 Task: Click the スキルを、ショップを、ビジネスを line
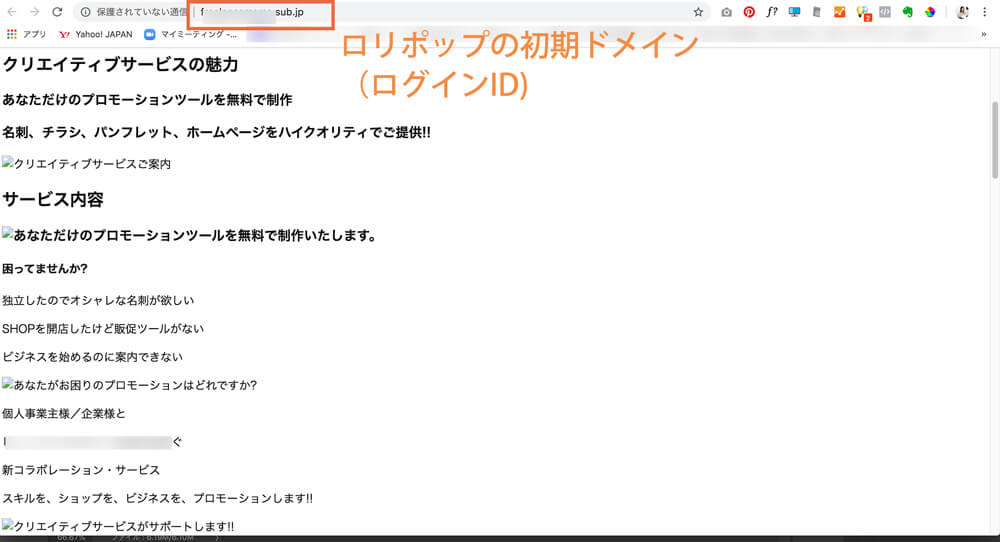coord(157,498)
